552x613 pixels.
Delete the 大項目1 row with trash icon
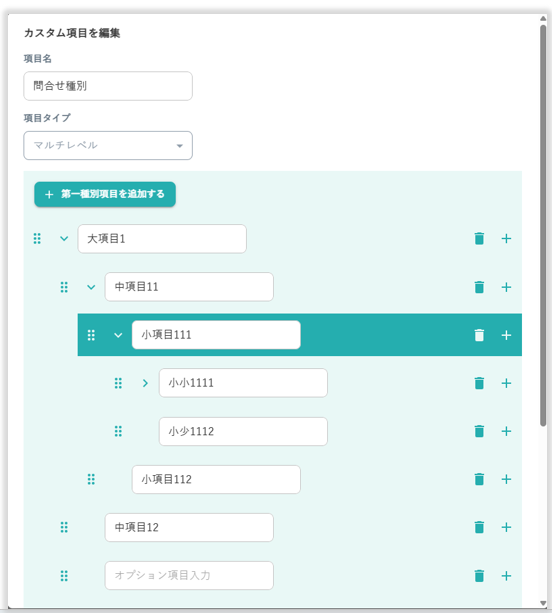pos(479,238)
